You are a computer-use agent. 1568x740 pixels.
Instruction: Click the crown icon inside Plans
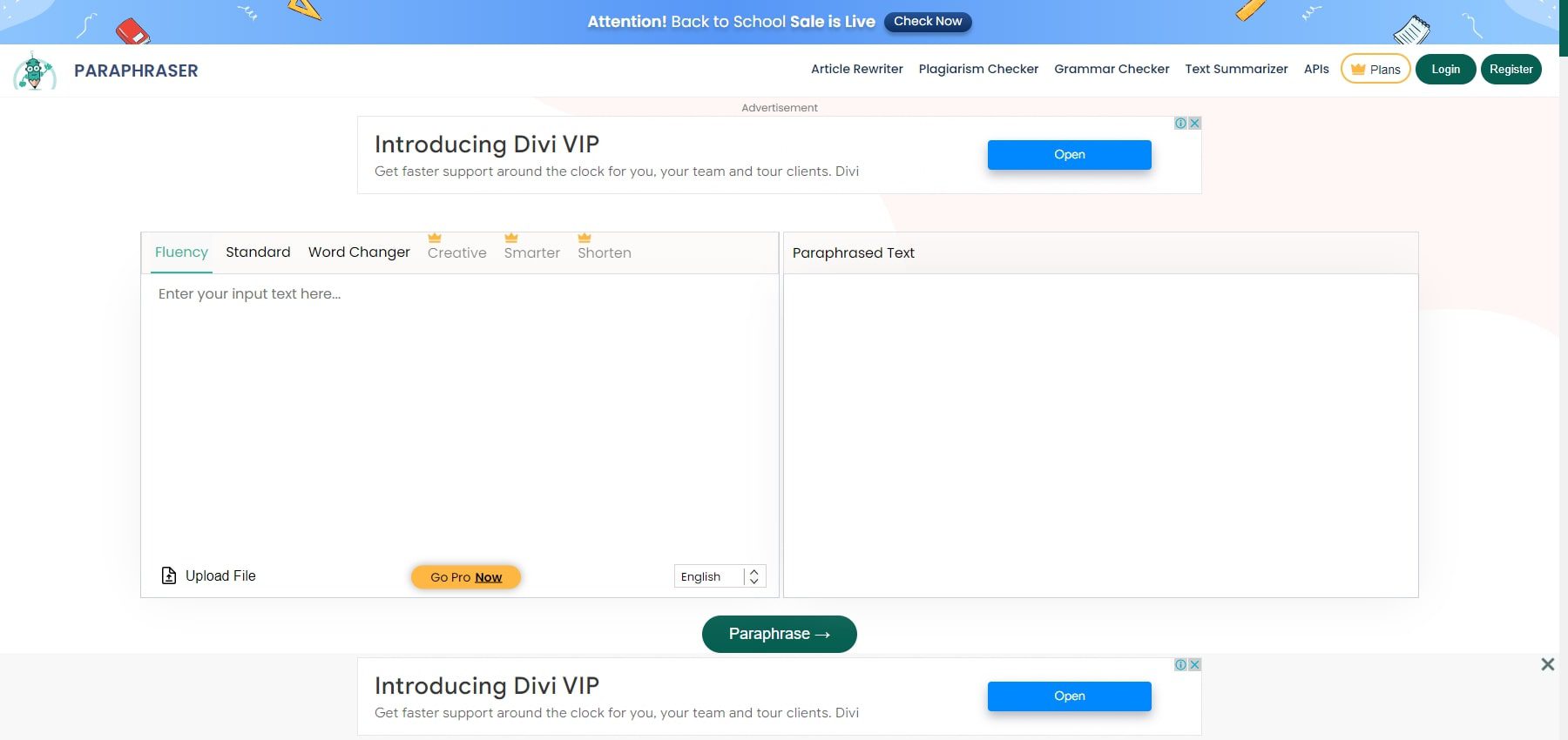point(1357,68)
